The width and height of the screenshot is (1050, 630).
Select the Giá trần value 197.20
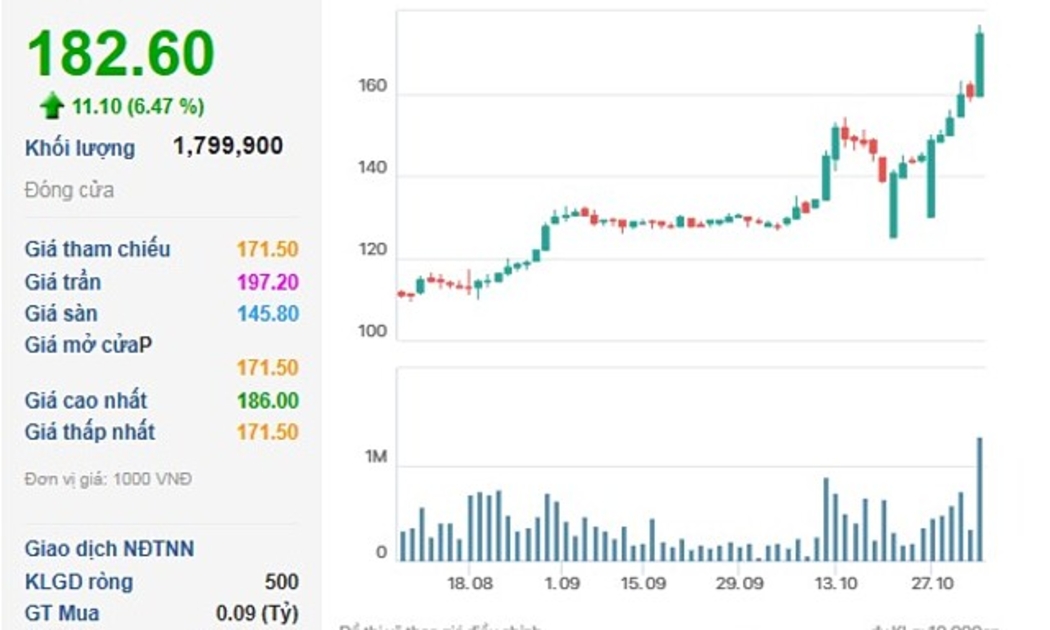267,282
